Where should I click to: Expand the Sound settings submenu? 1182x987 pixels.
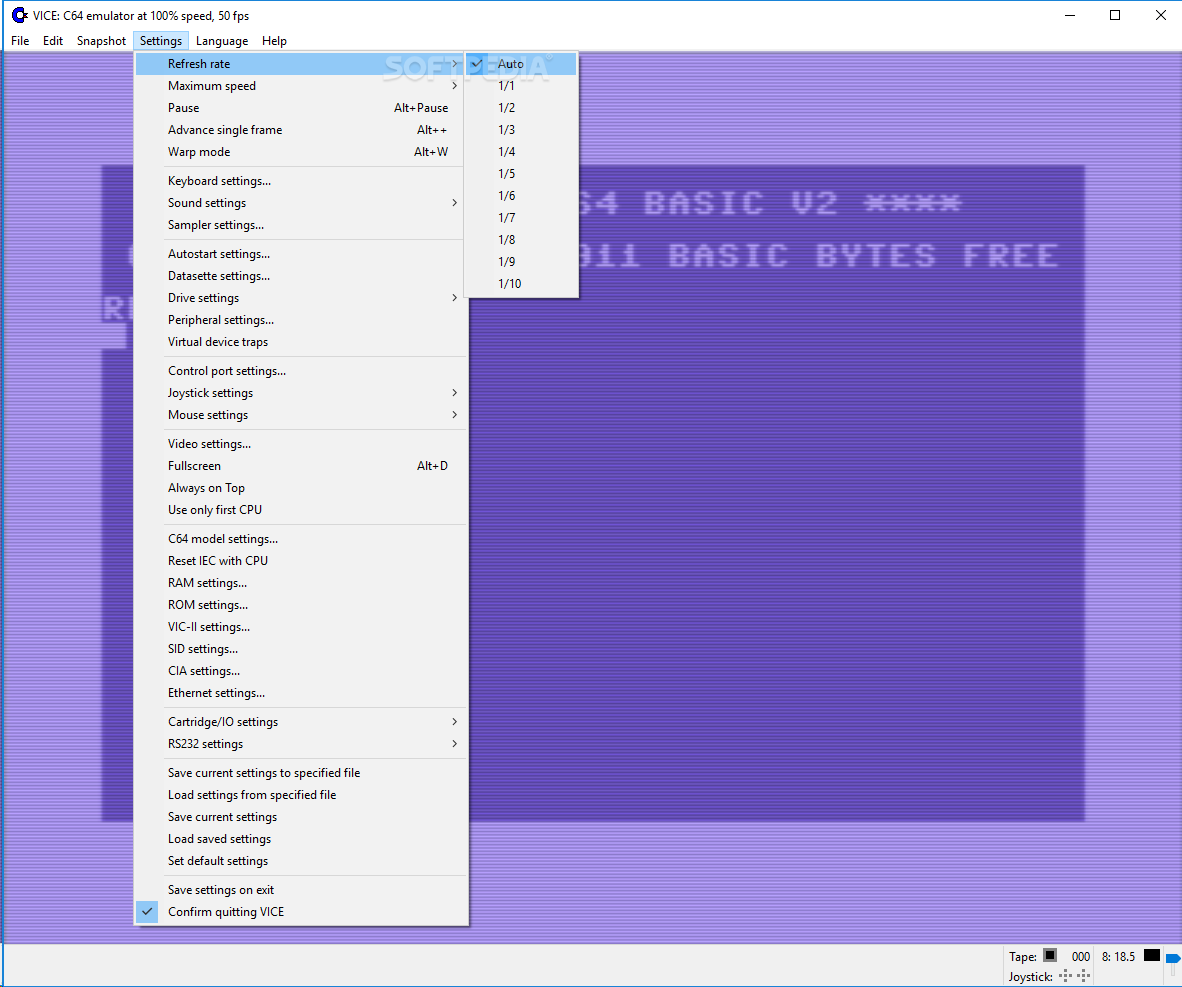302,203
